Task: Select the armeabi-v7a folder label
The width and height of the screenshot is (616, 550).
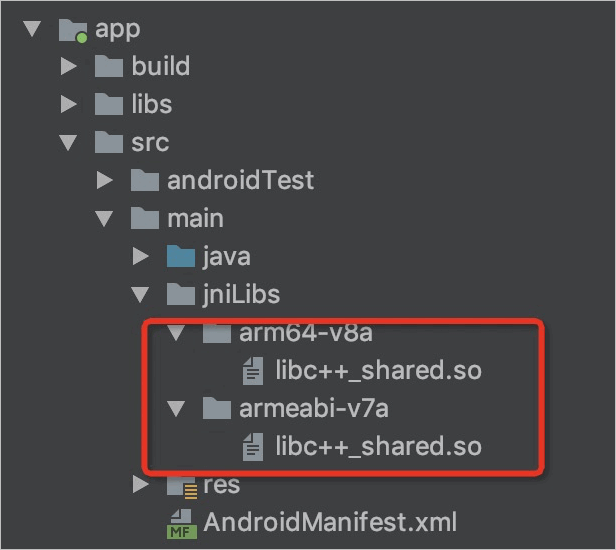Action: (x=314, y=409)
